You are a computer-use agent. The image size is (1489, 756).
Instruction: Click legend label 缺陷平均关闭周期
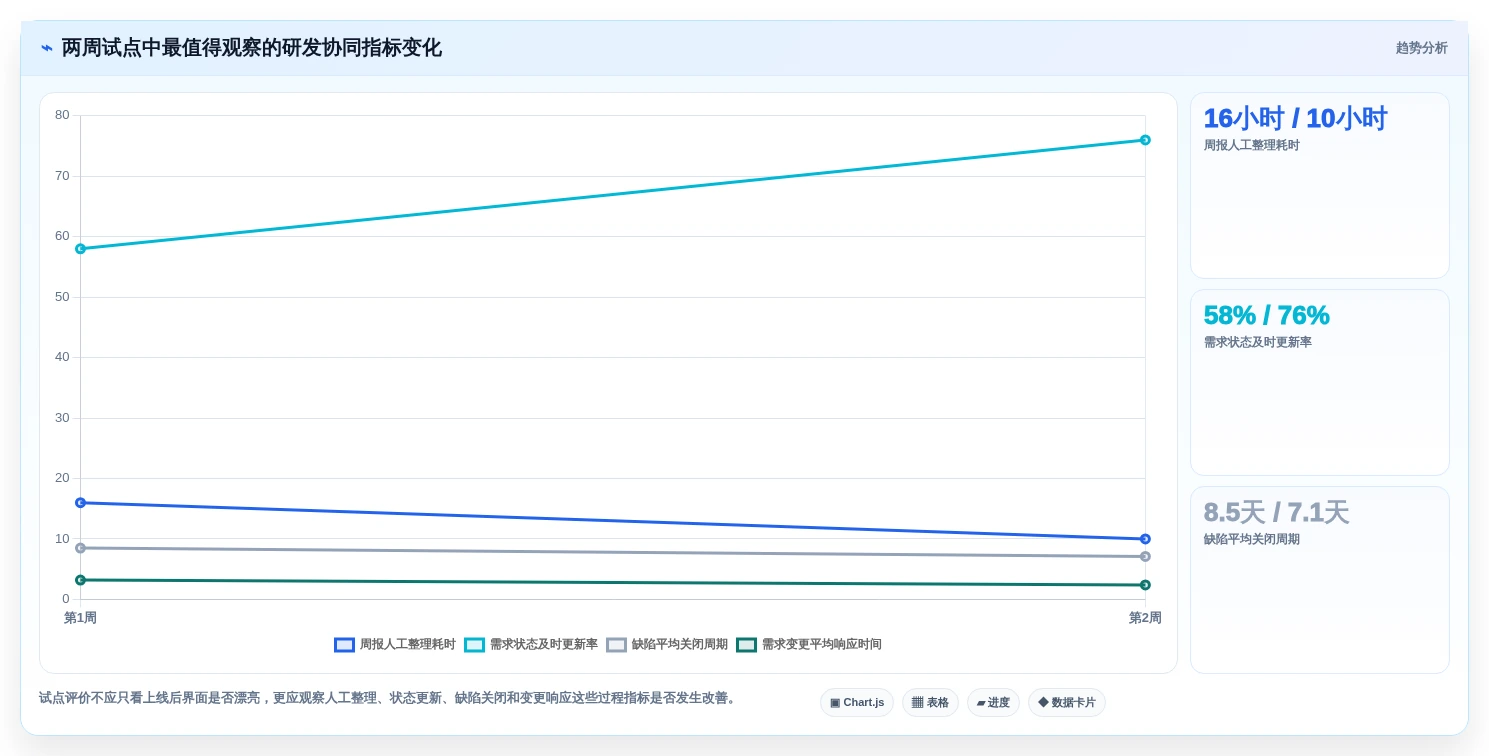click(680, 645)
